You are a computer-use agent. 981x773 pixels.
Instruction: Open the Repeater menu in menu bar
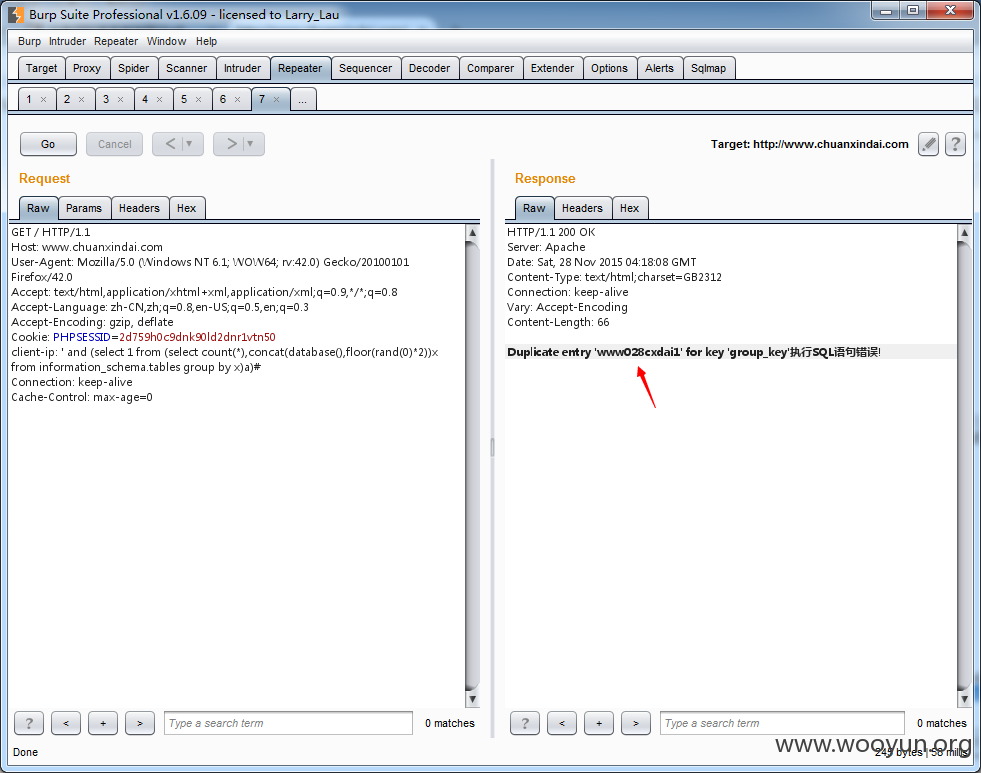(116, 41)
